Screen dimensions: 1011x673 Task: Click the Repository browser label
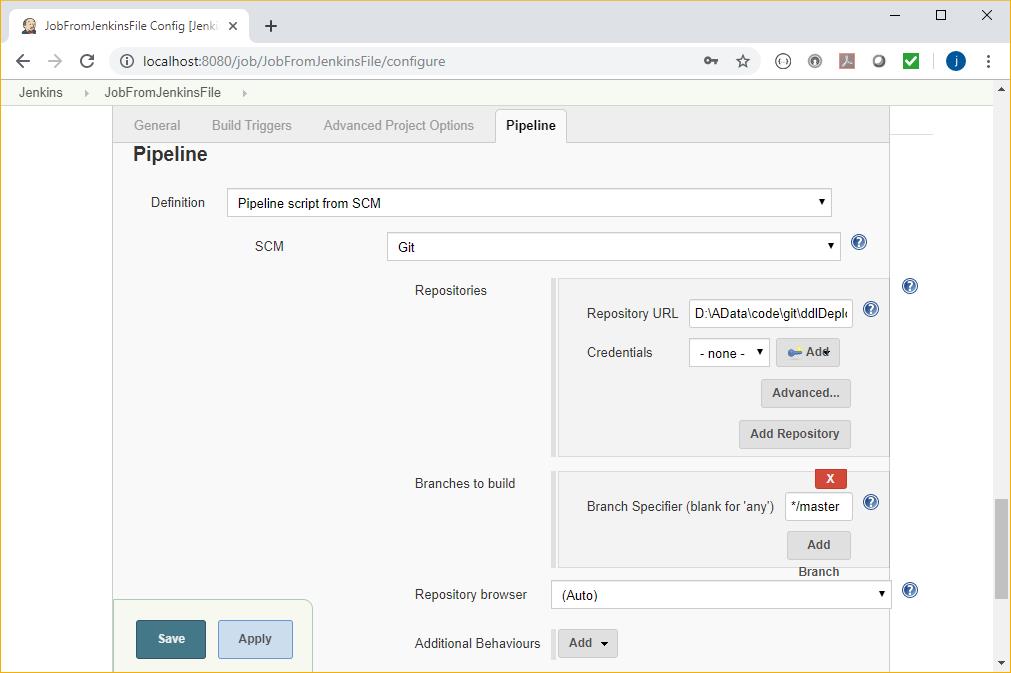point(471,594)
